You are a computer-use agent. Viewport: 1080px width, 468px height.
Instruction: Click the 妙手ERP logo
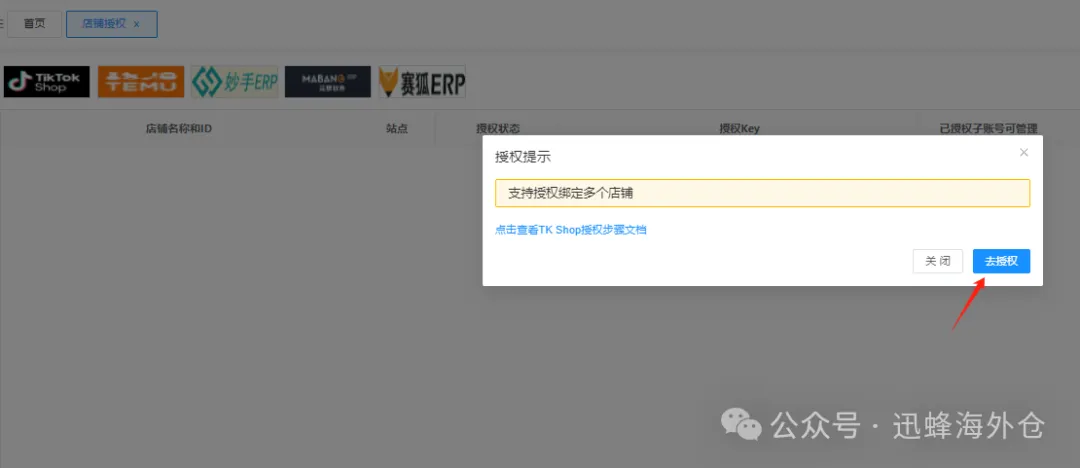(235, 82)
